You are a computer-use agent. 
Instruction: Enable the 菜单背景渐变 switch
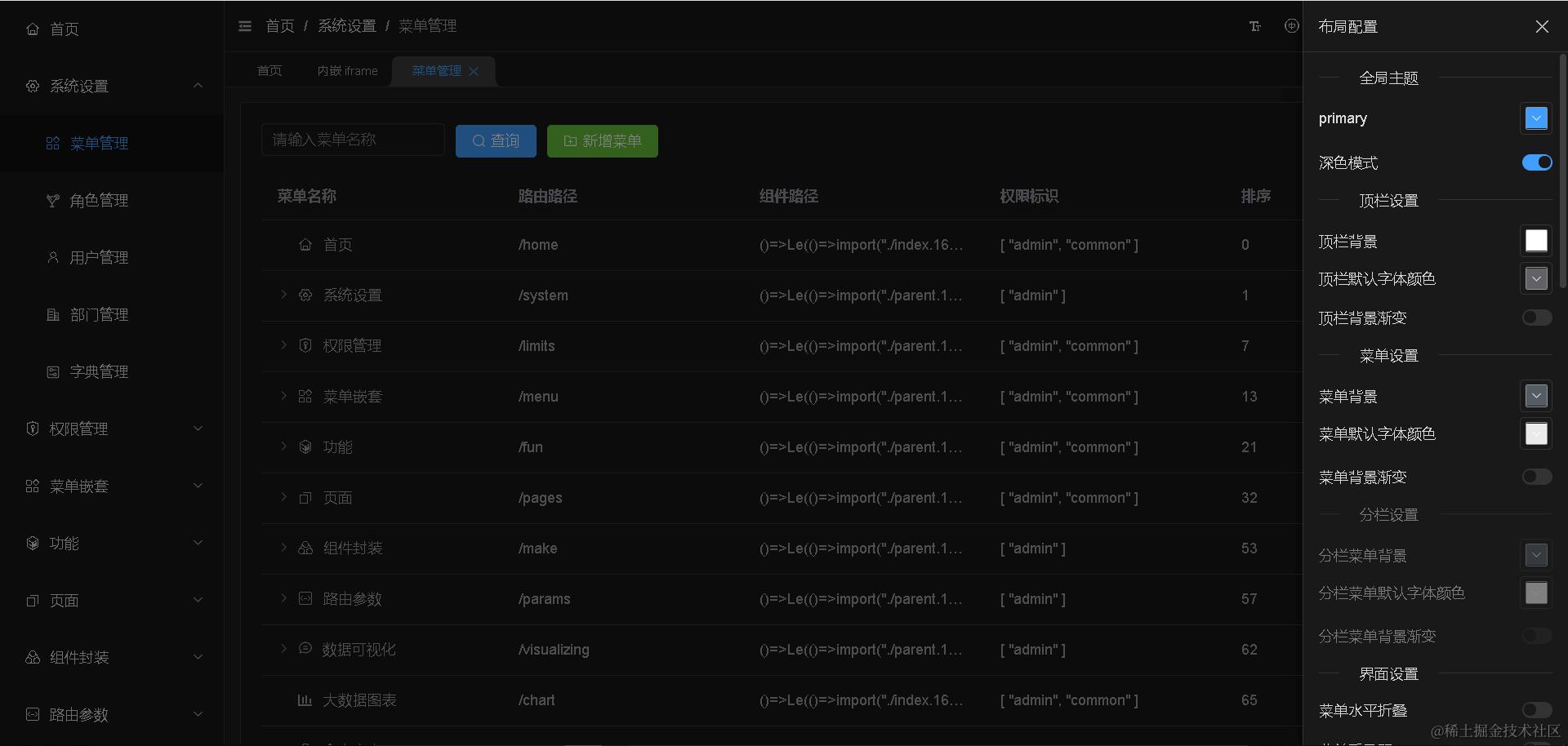pos(1537,477)
